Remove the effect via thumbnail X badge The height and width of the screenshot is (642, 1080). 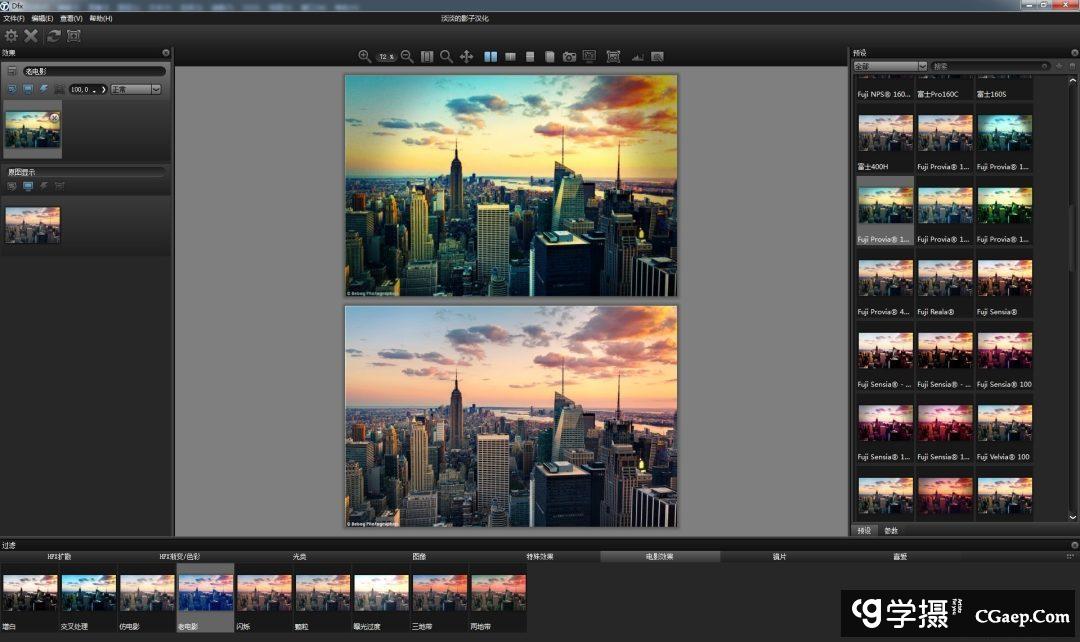(54, 118)
